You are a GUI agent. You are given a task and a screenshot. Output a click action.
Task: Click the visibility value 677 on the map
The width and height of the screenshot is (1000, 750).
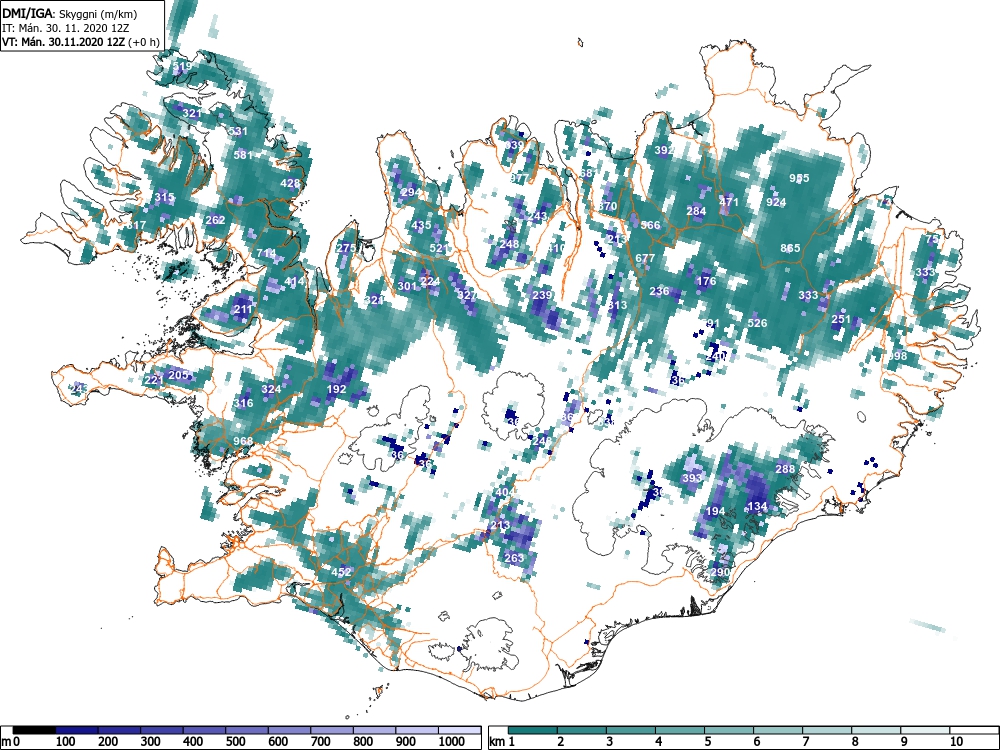point(645,258)
